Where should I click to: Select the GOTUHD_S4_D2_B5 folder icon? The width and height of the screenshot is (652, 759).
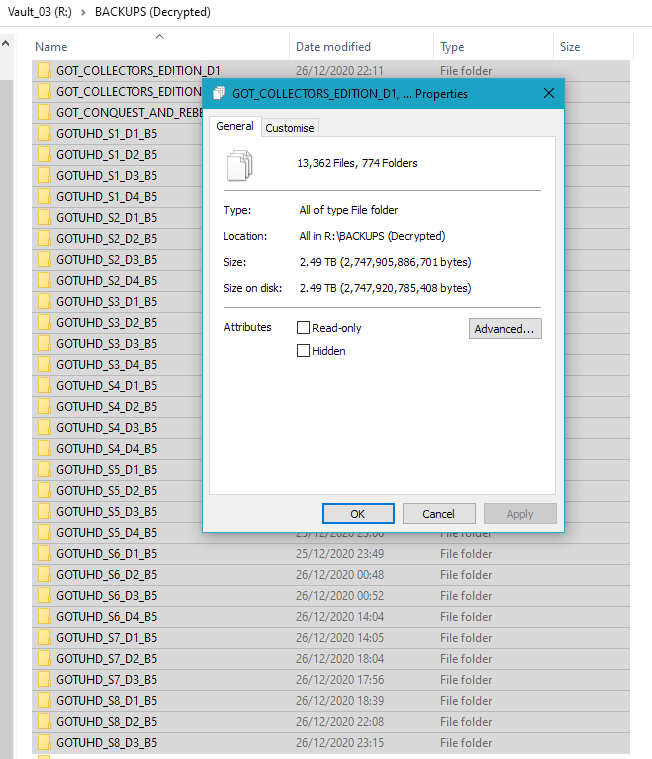click(44, 406)
